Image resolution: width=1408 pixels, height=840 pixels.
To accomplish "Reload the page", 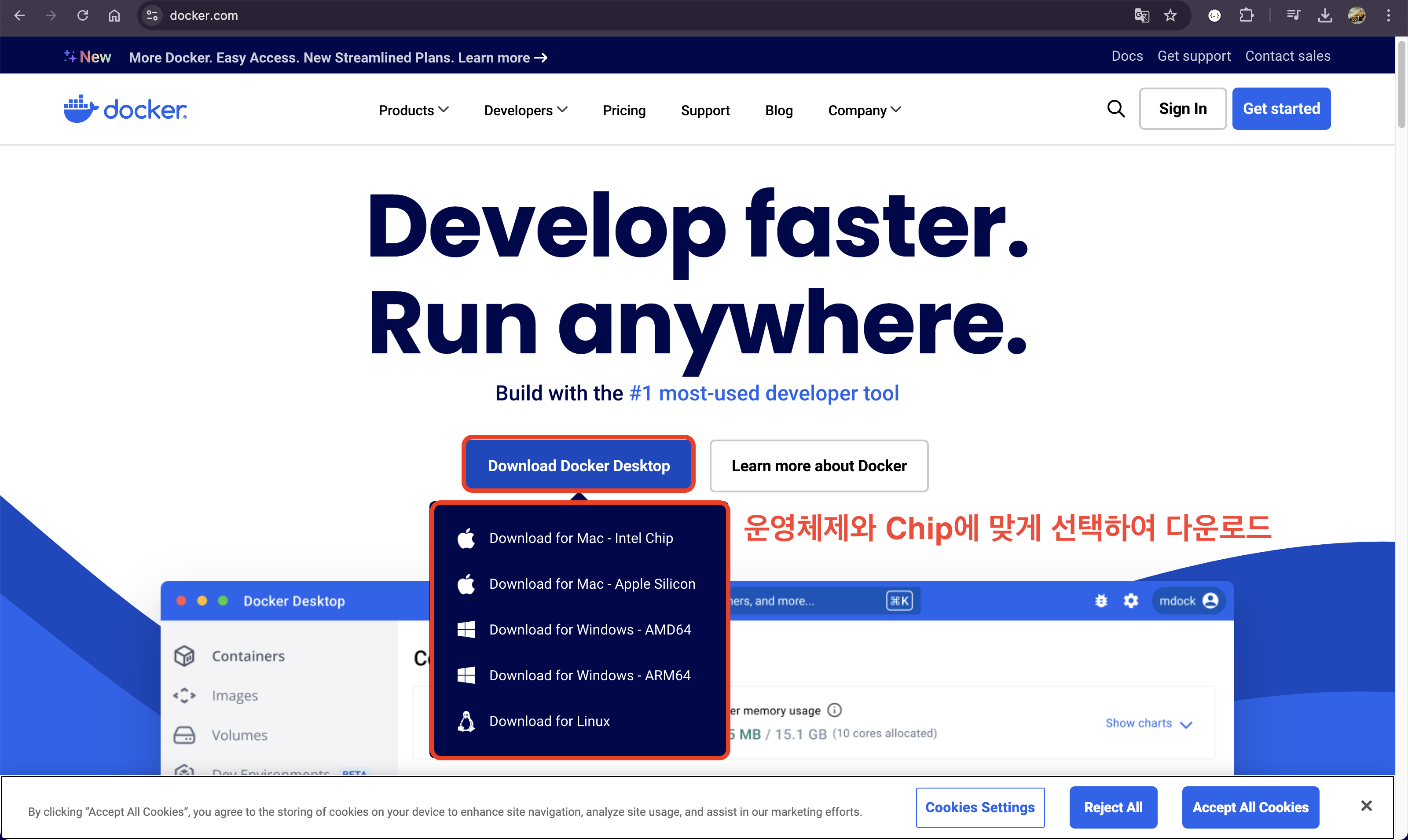I will (x=83, y=15).
